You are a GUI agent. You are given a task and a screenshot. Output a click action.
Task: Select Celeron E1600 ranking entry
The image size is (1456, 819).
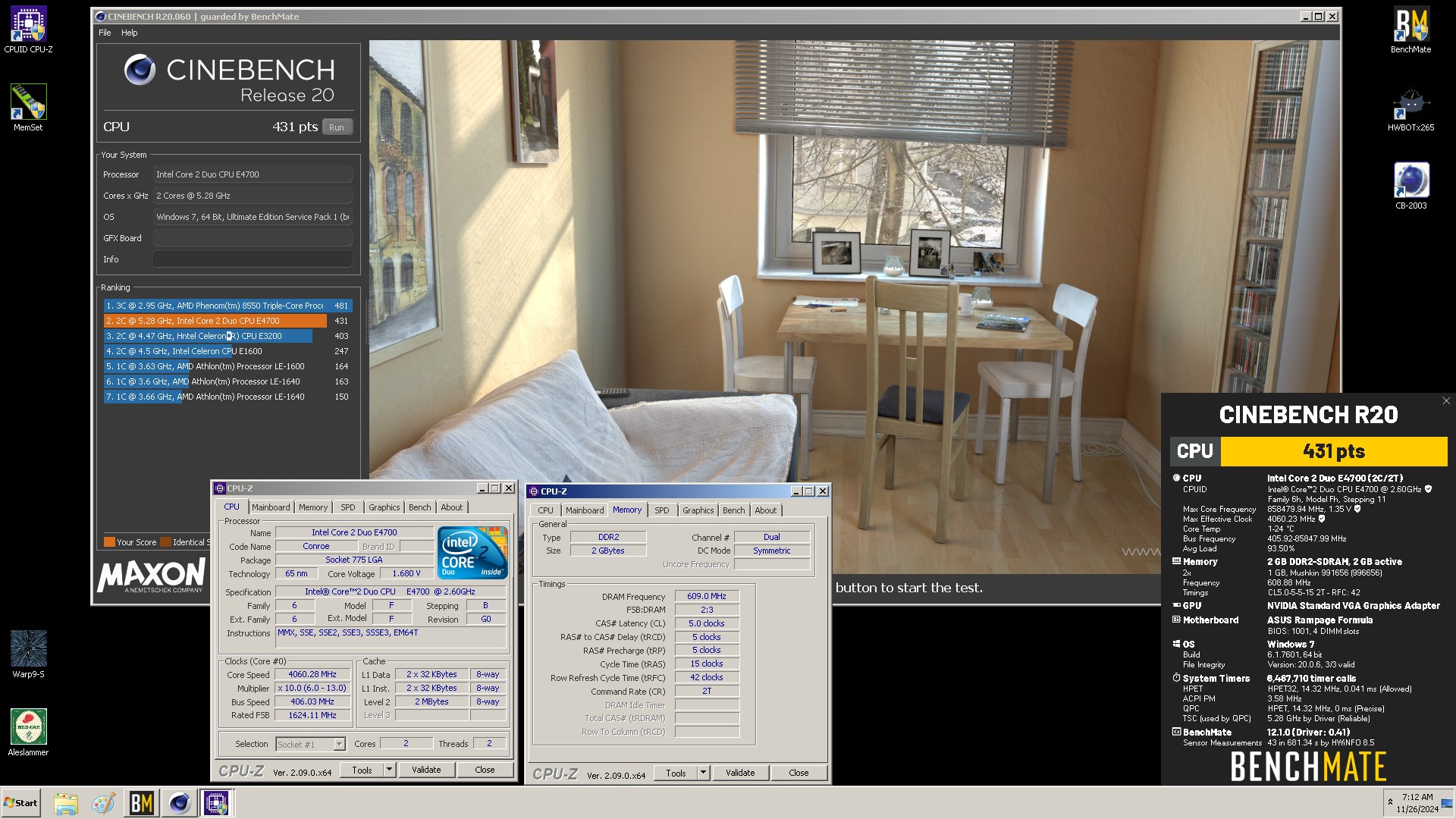[x=227, y=351]
